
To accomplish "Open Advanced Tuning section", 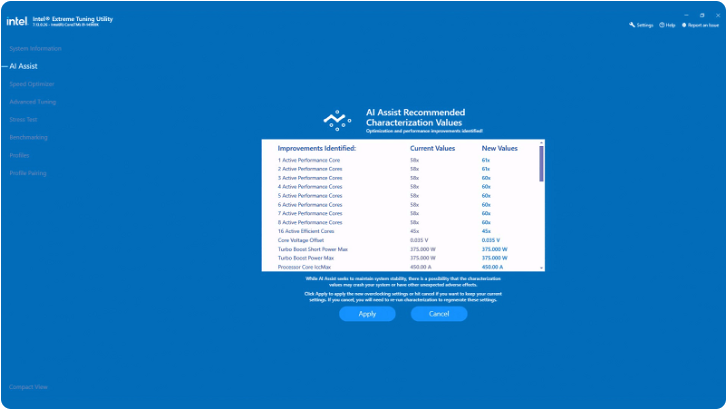I will tap(32, 102).
